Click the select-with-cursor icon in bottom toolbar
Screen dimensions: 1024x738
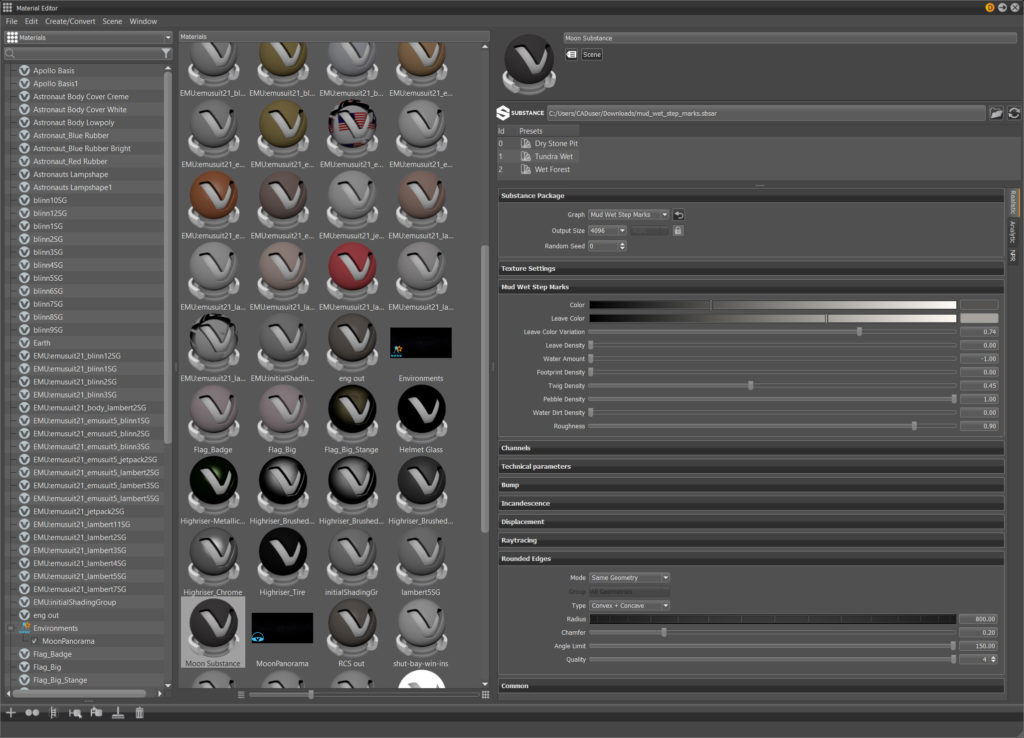click(x=75, y=713)
